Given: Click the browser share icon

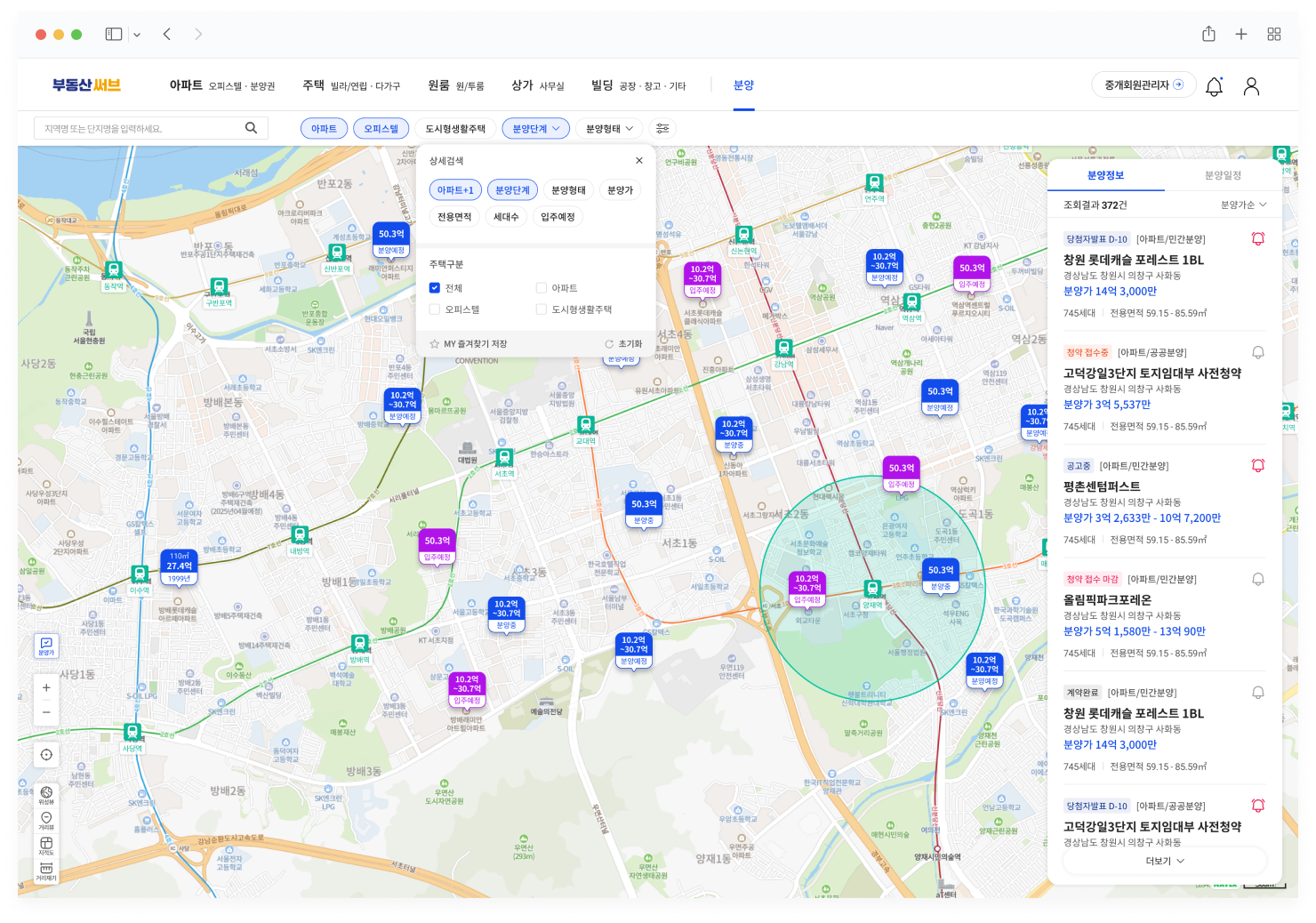Looking at the screenshot, I should coord(1208,34).
